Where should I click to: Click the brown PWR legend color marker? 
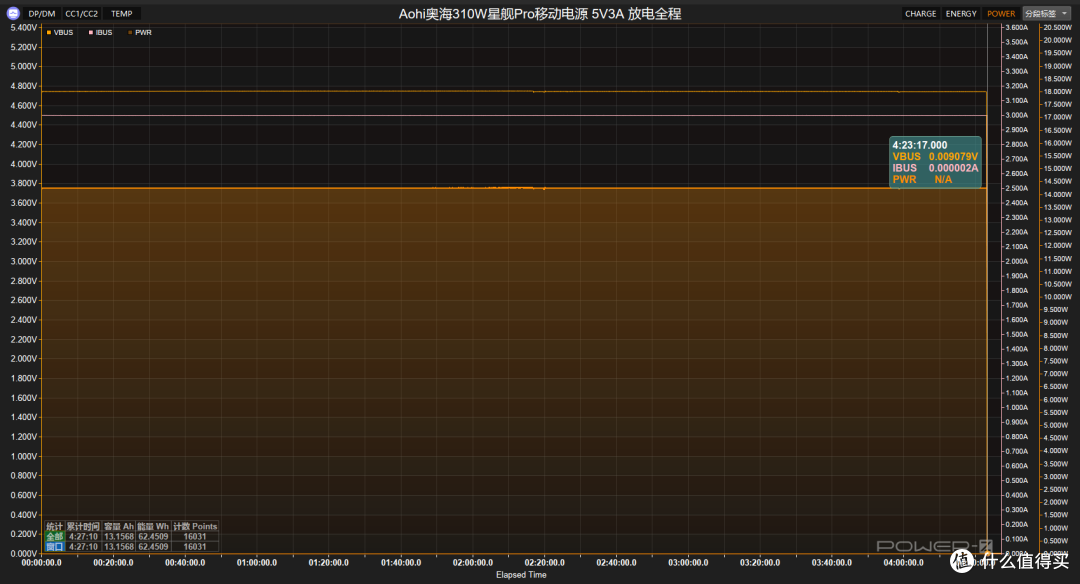point(130,32)
